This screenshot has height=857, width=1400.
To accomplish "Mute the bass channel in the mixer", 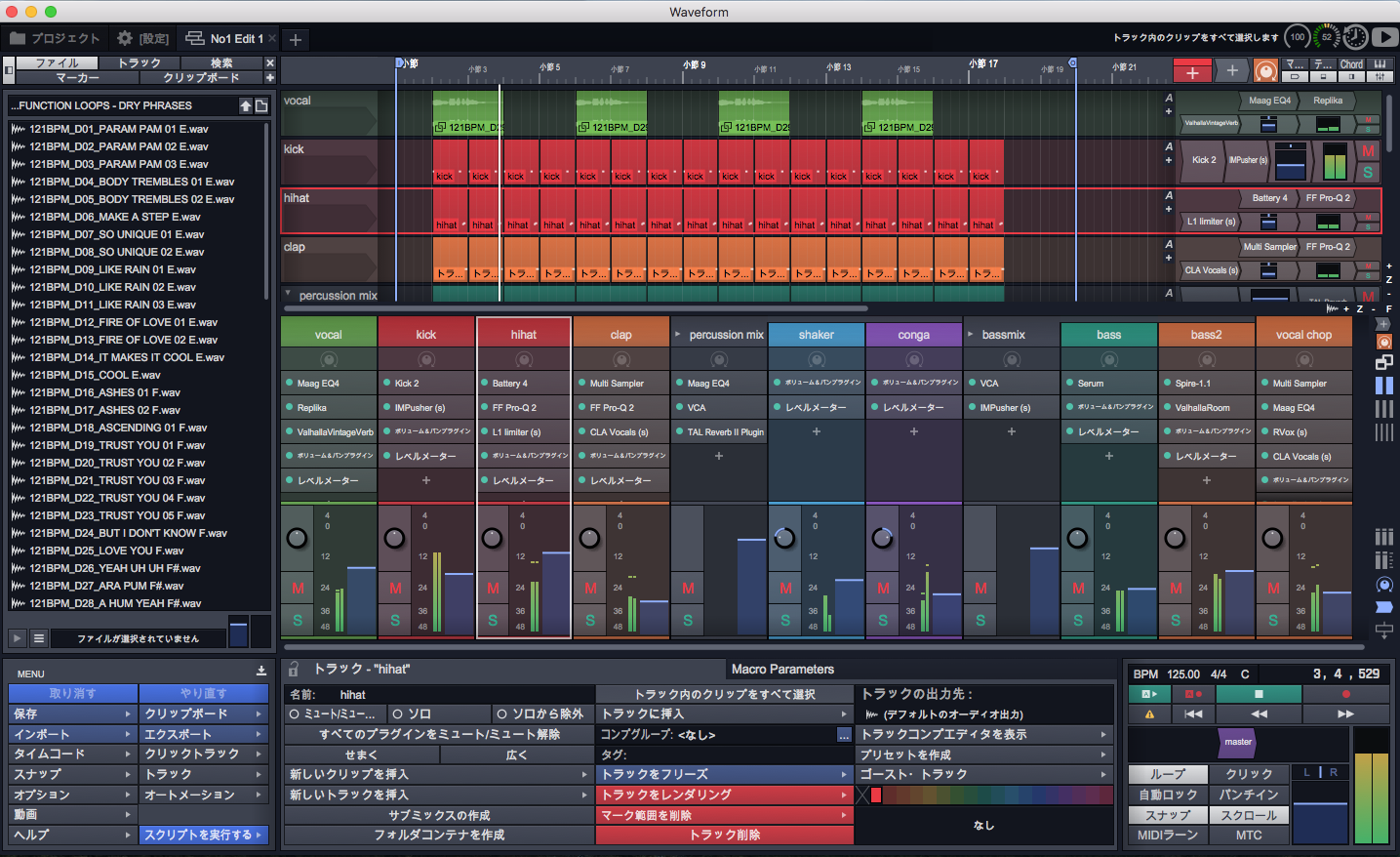I will point(1078,588).
